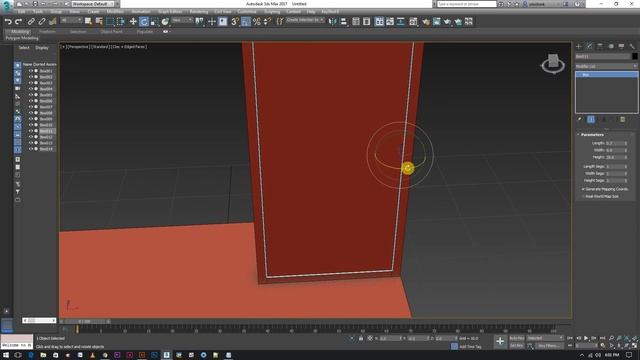The height and width of the screenshot is (360, 640).
Task: Click the ViewCube in the viewport
Action: [553, 64]
